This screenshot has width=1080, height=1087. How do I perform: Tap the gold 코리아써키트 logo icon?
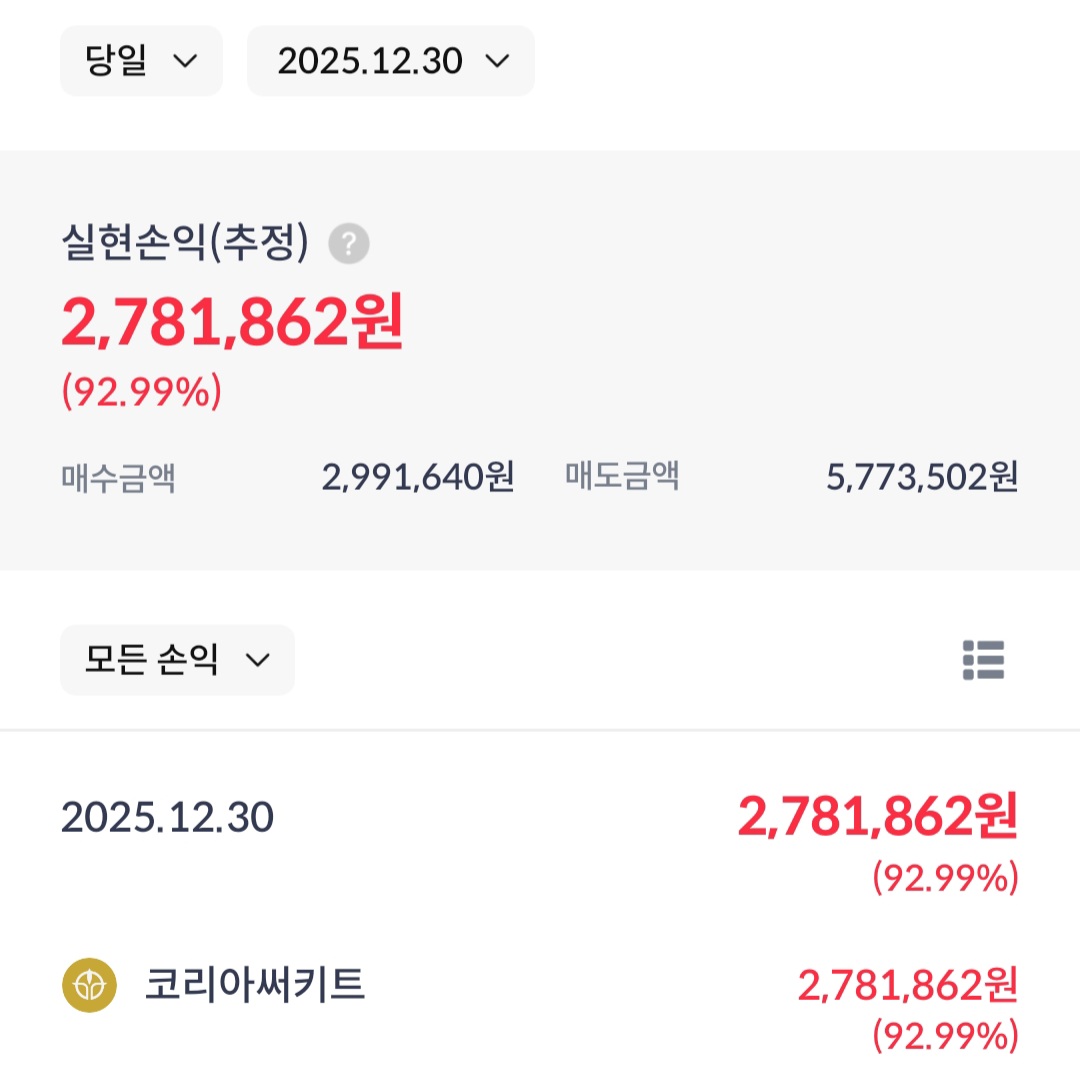click(89, 985)
